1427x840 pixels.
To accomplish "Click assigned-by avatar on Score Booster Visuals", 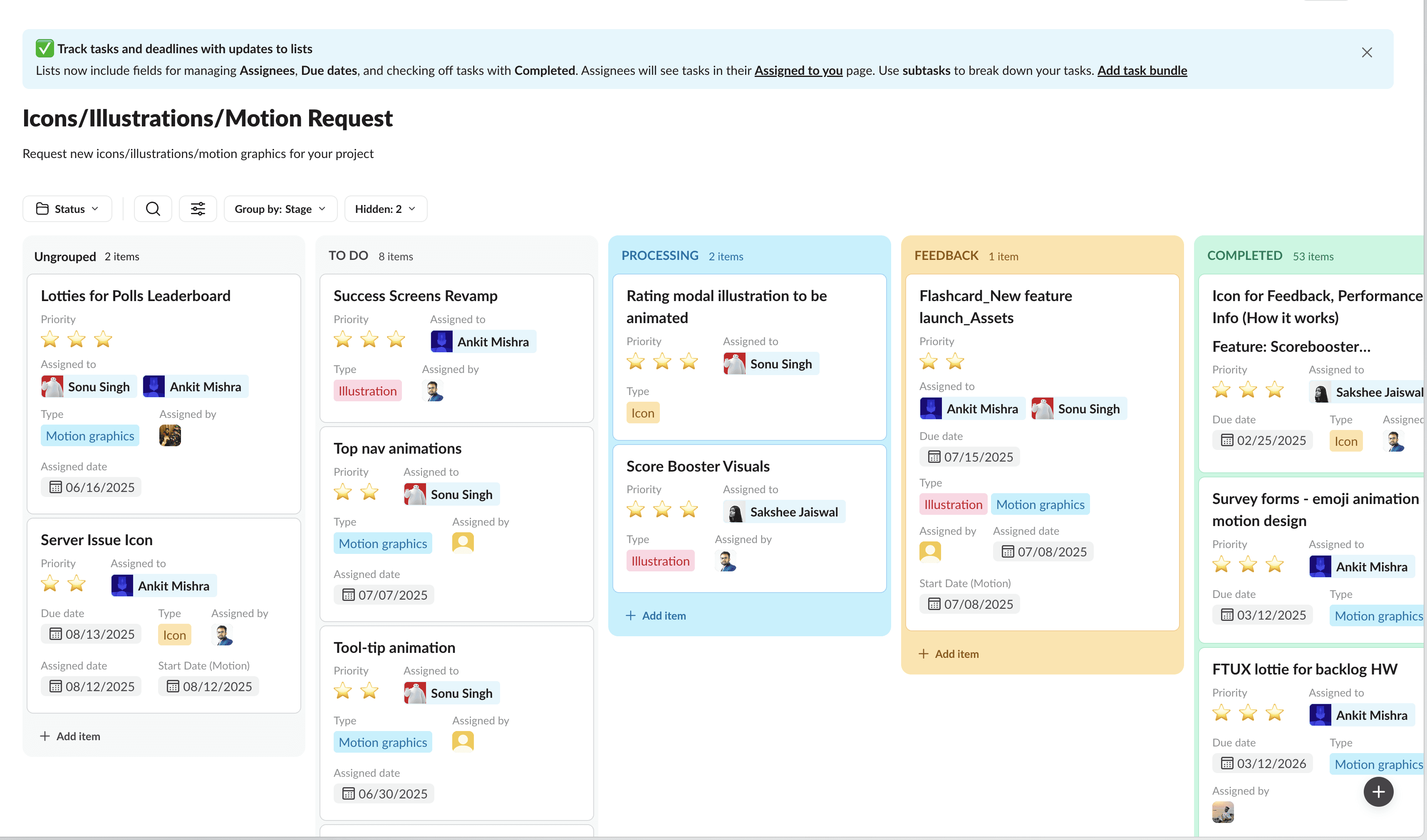I will coord(726,561).
